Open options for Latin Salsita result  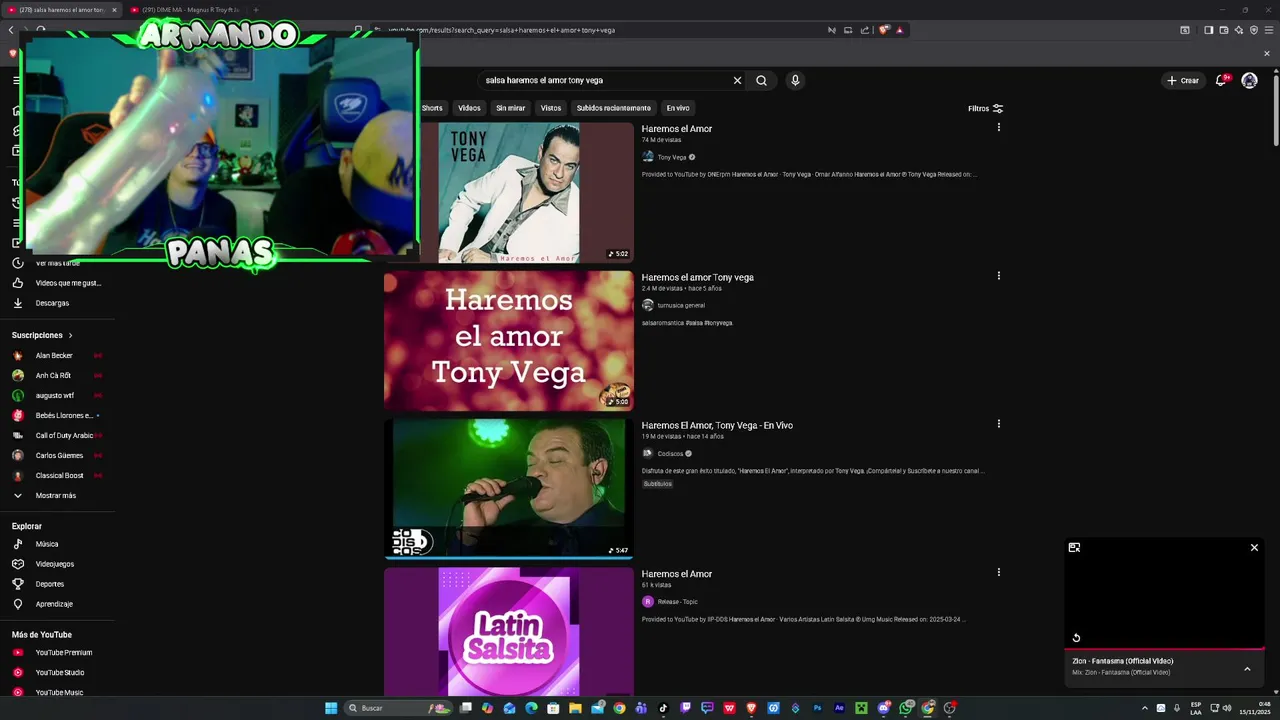[x=998, y=572]
